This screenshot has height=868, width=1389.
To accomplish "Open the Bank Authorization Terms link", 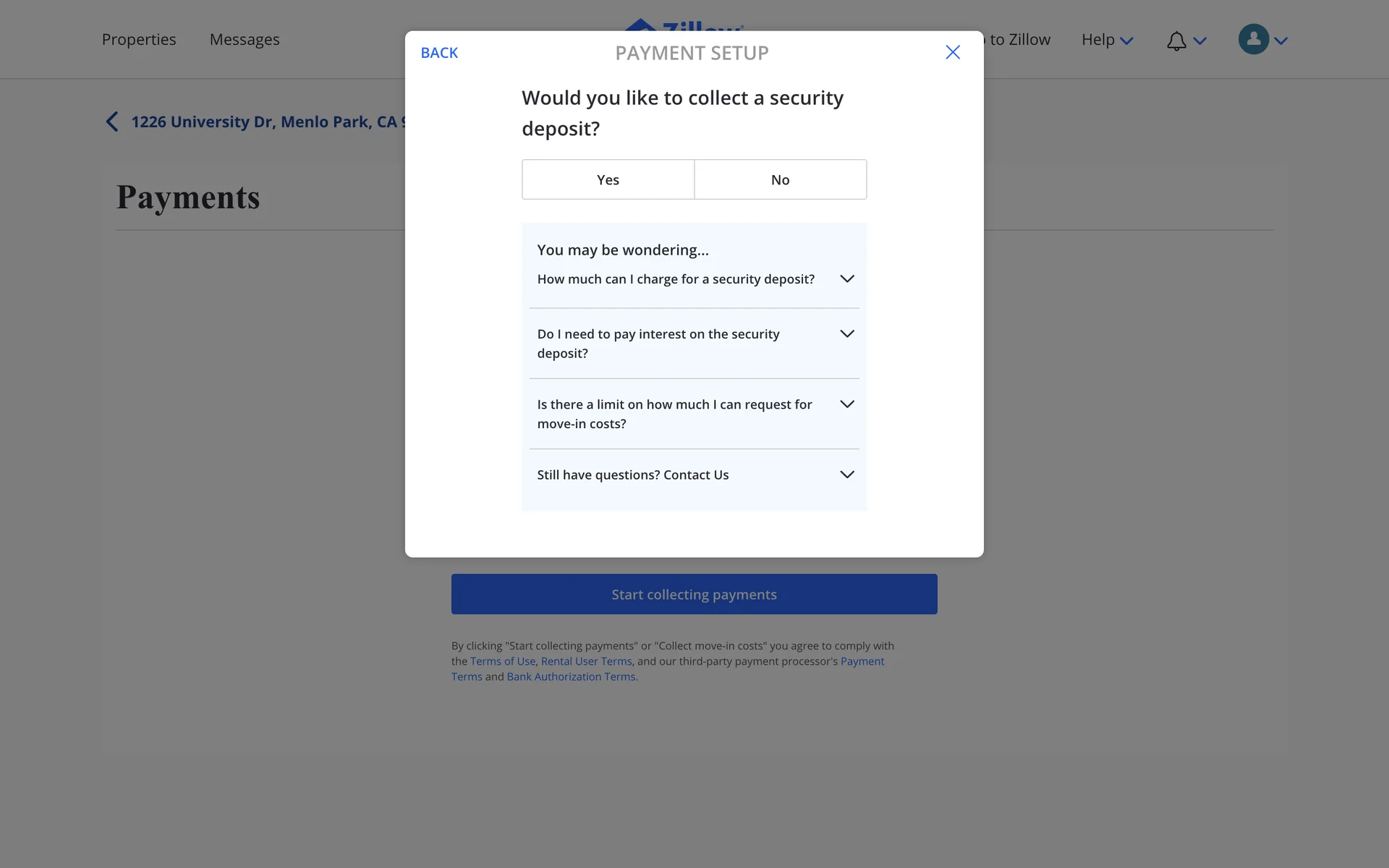I will [x=571, y=676].
